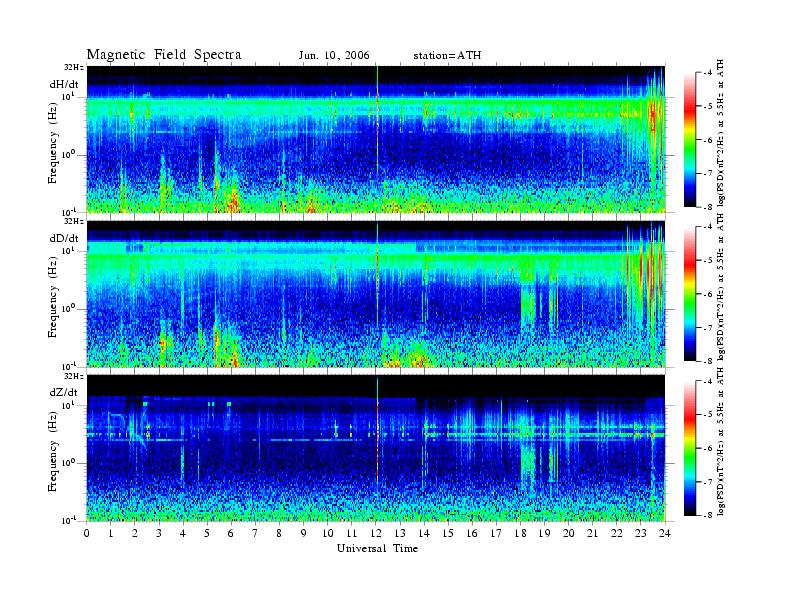Click the "32Hz" label above dH/dt
The image size is (792, 612).
[x=73, y=68]
